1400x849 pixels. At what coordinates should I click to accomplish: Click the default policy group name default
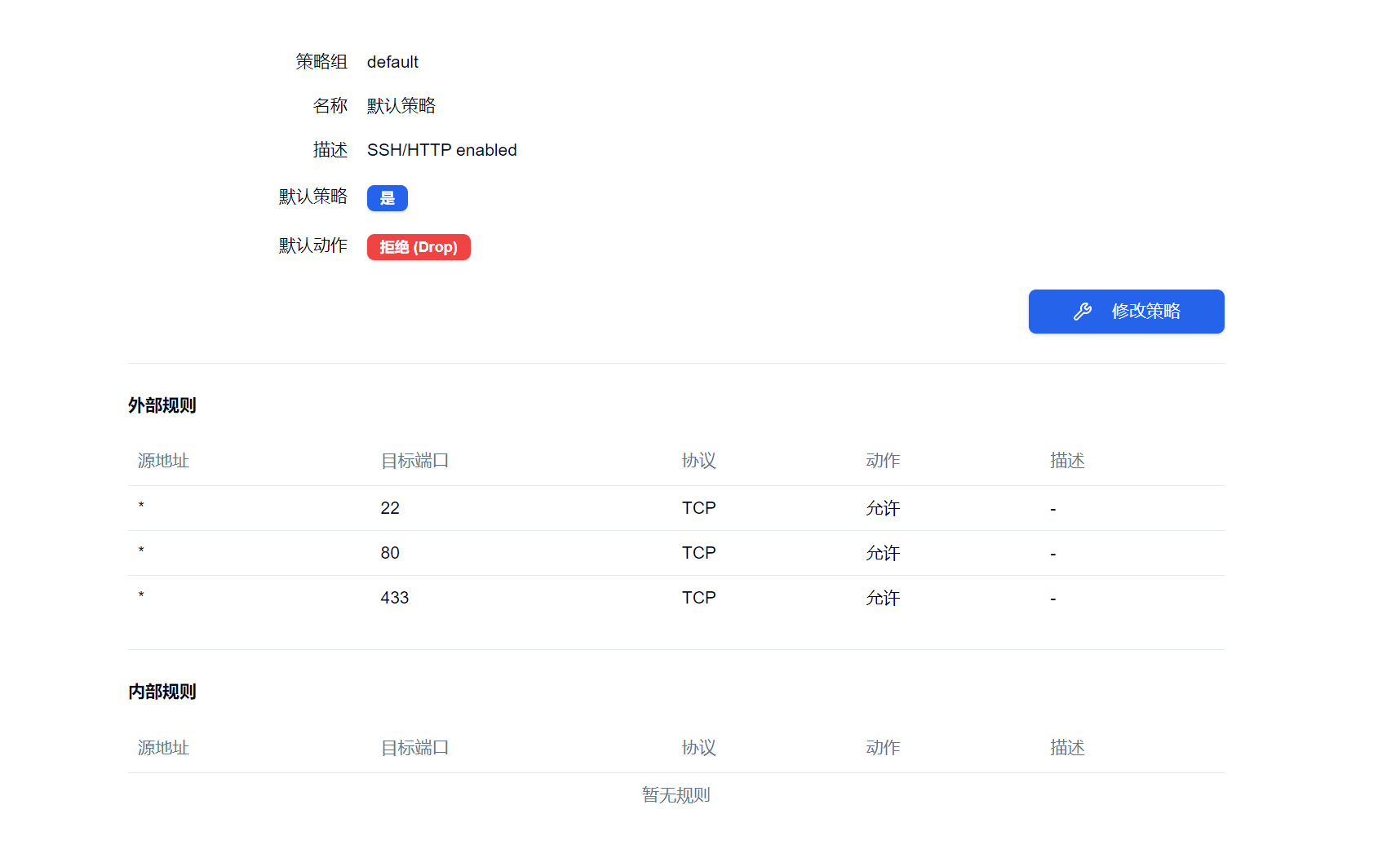pyautogui.click(x=392, y=61)
